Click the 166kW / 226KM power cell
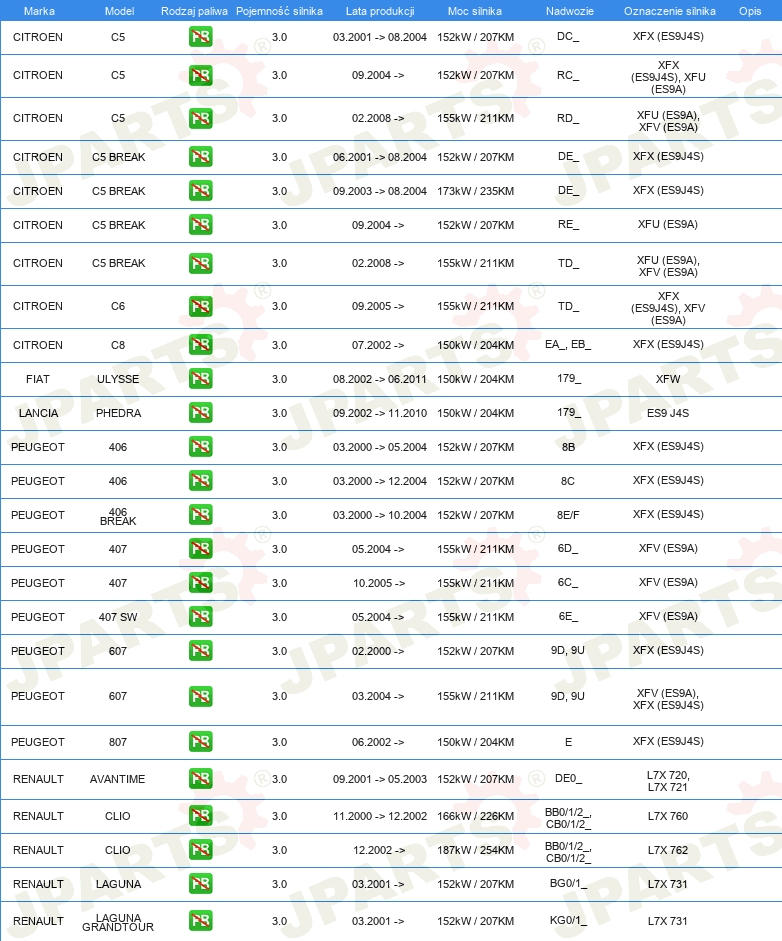This screenshot has height=941, width=782. tap(475, 817)
